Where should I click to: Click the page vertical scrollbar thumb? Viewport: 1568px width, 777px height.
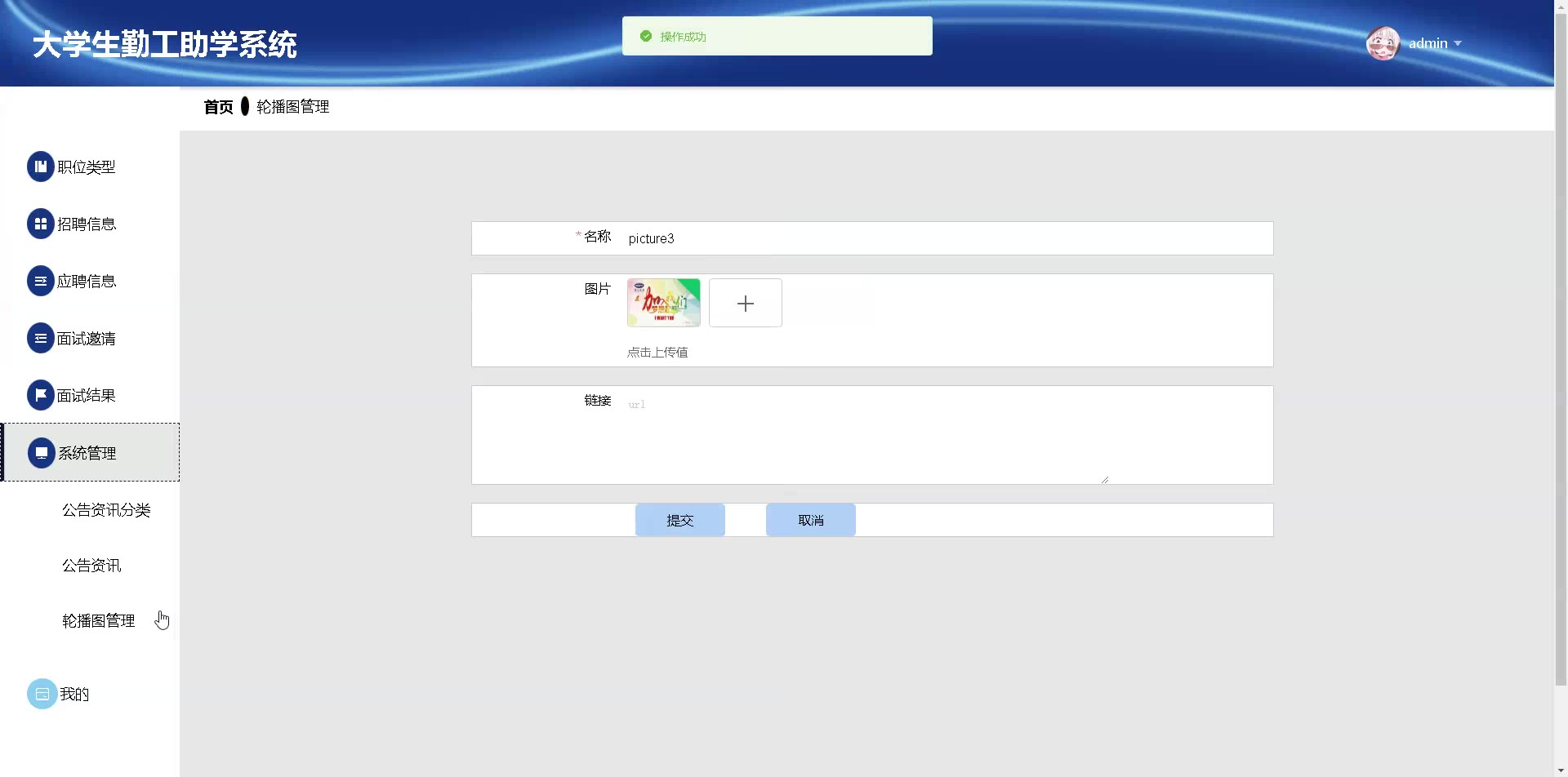click(1561, 349)
